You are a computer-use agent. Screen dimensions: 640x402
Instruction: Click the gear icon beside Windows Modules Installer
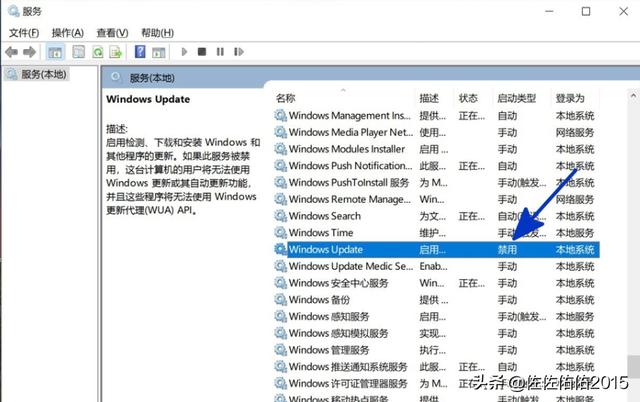[280, 149]
